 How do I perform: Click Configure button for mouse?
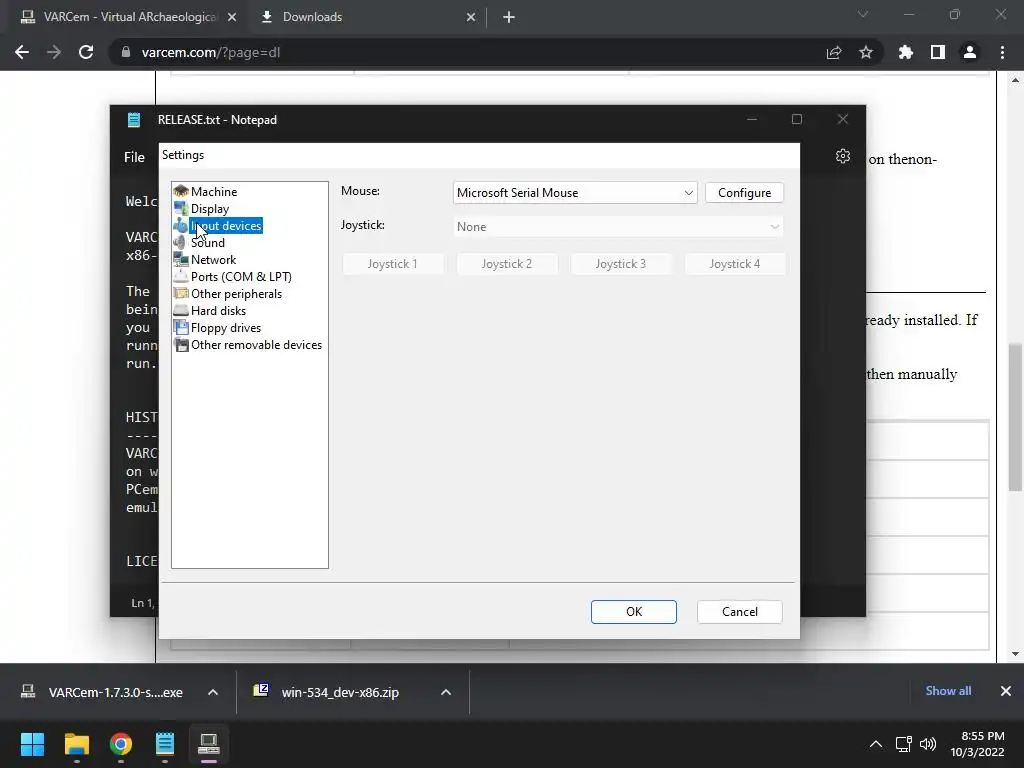(x=744, y=193)
